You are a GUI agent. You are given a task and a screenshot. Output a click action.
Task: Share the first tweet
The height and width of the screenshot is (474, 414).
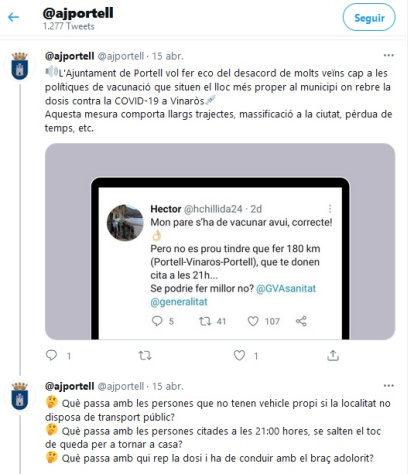click(x=333, y=355)
